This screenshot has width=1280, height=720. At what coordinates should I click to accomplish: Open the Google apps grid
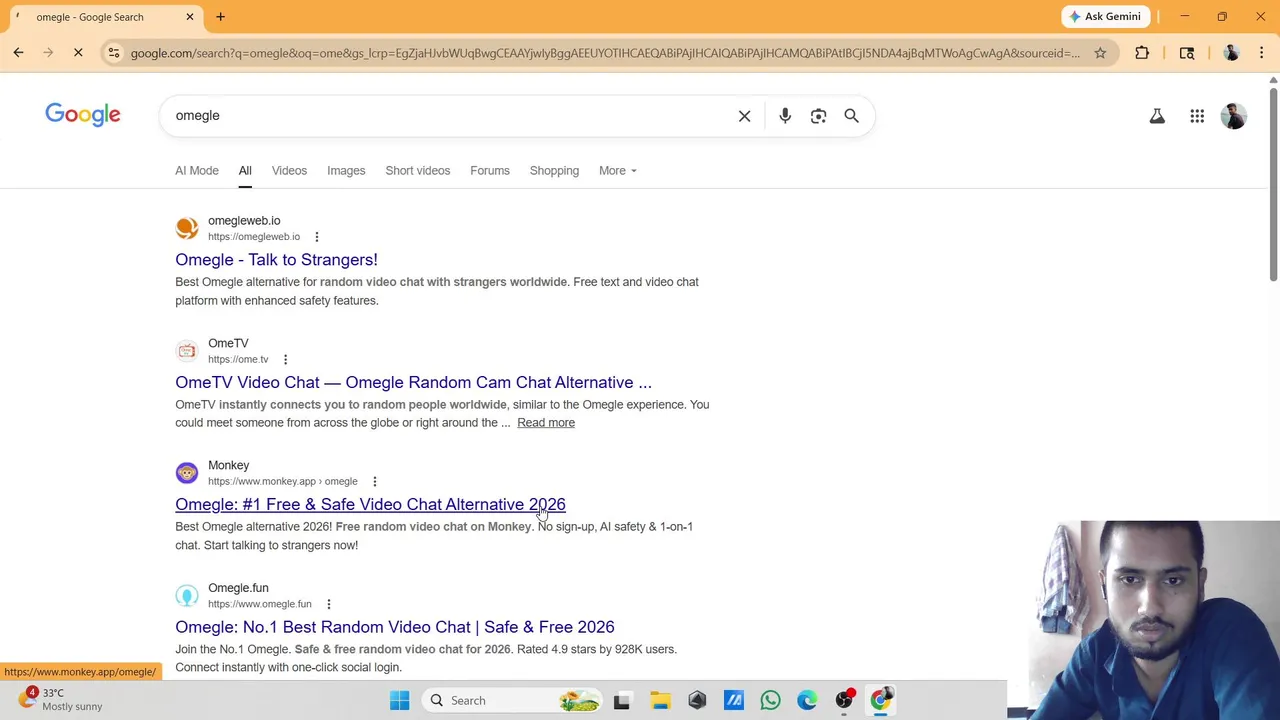[1197, 116]
